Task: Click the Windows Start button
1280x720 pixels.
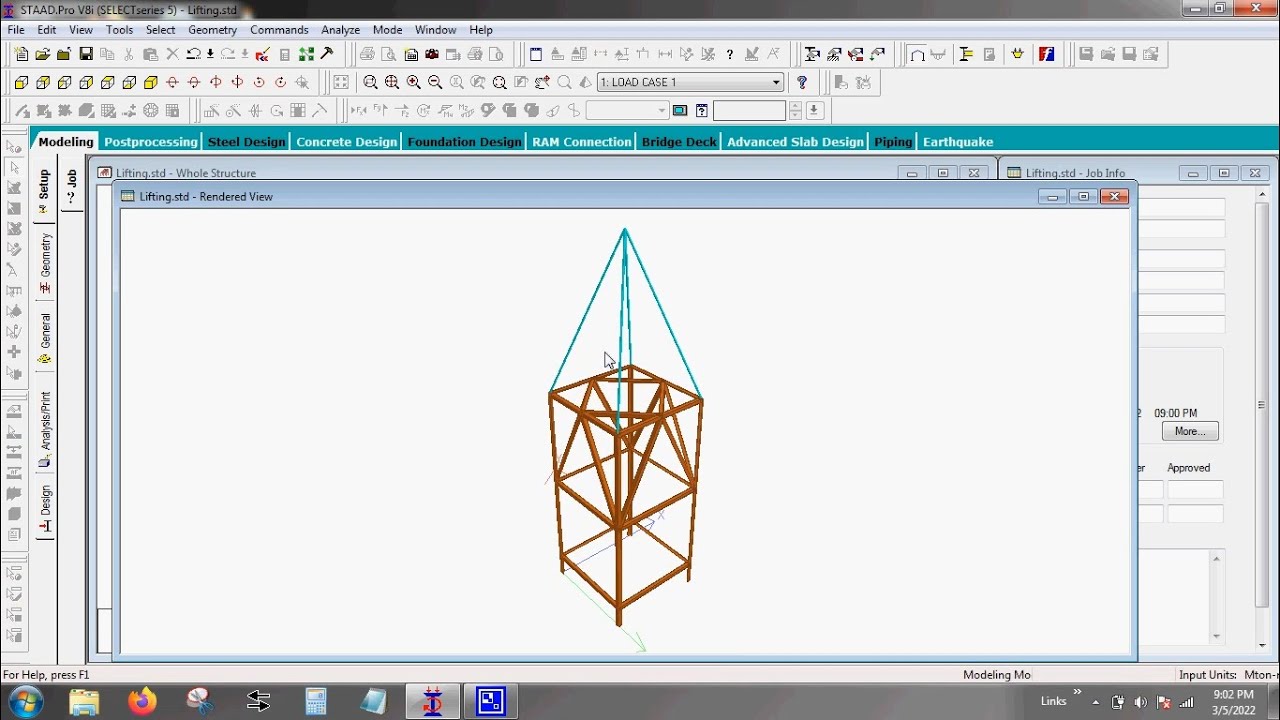Action: [x=24, y=701]
